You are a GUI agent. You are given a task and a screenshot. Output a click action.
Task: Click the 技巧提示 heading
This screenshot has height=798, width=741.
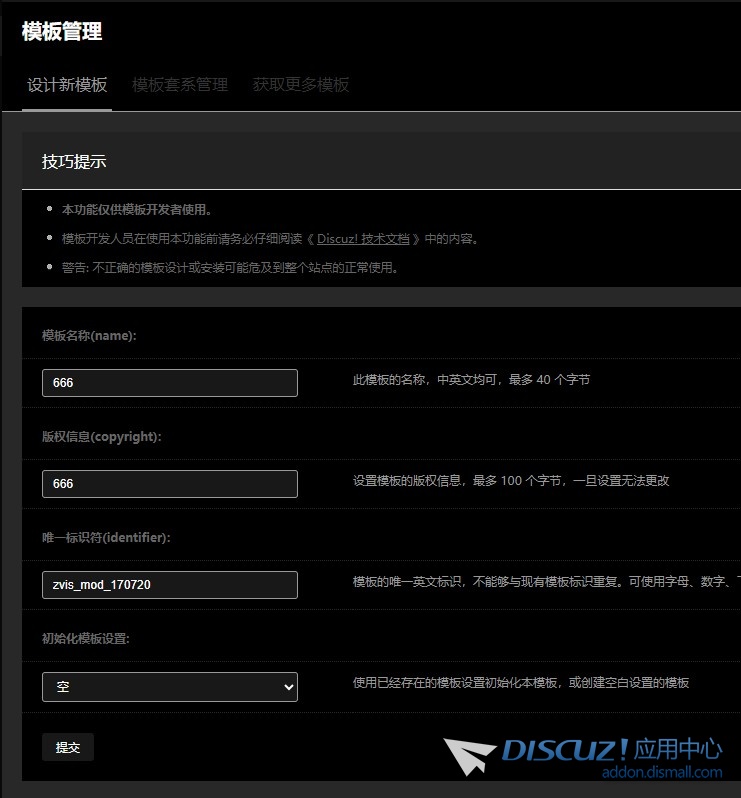[74, 162]
